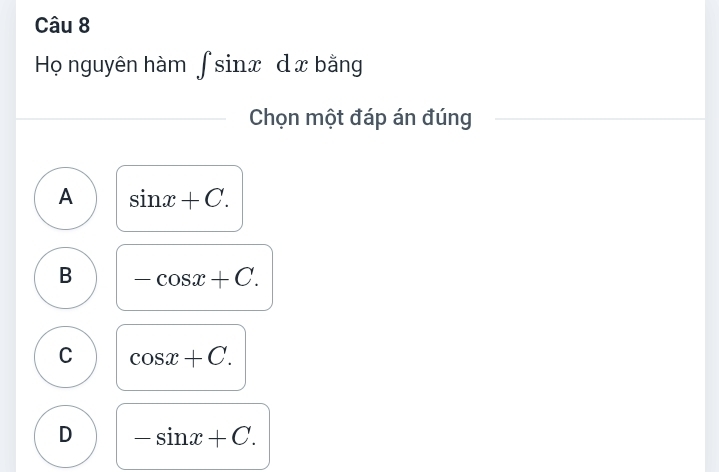Select answer option D circle

[x=66, y=435]
